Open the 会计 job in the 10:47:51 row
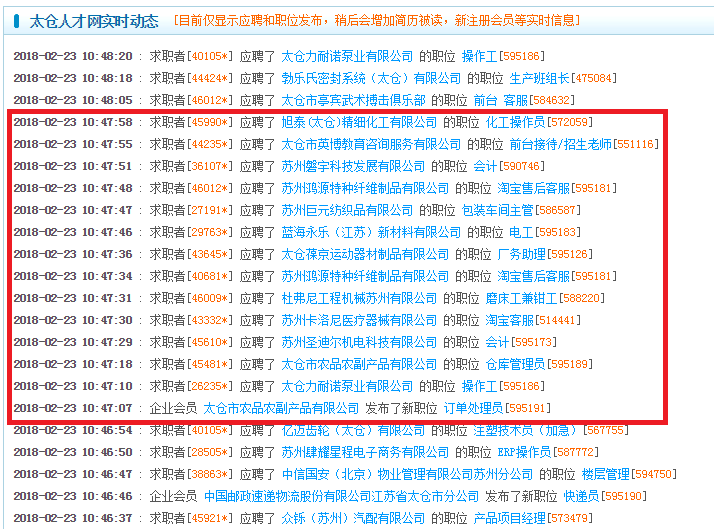The height and width of the screenshot is (529, 714). pos(485,166)
